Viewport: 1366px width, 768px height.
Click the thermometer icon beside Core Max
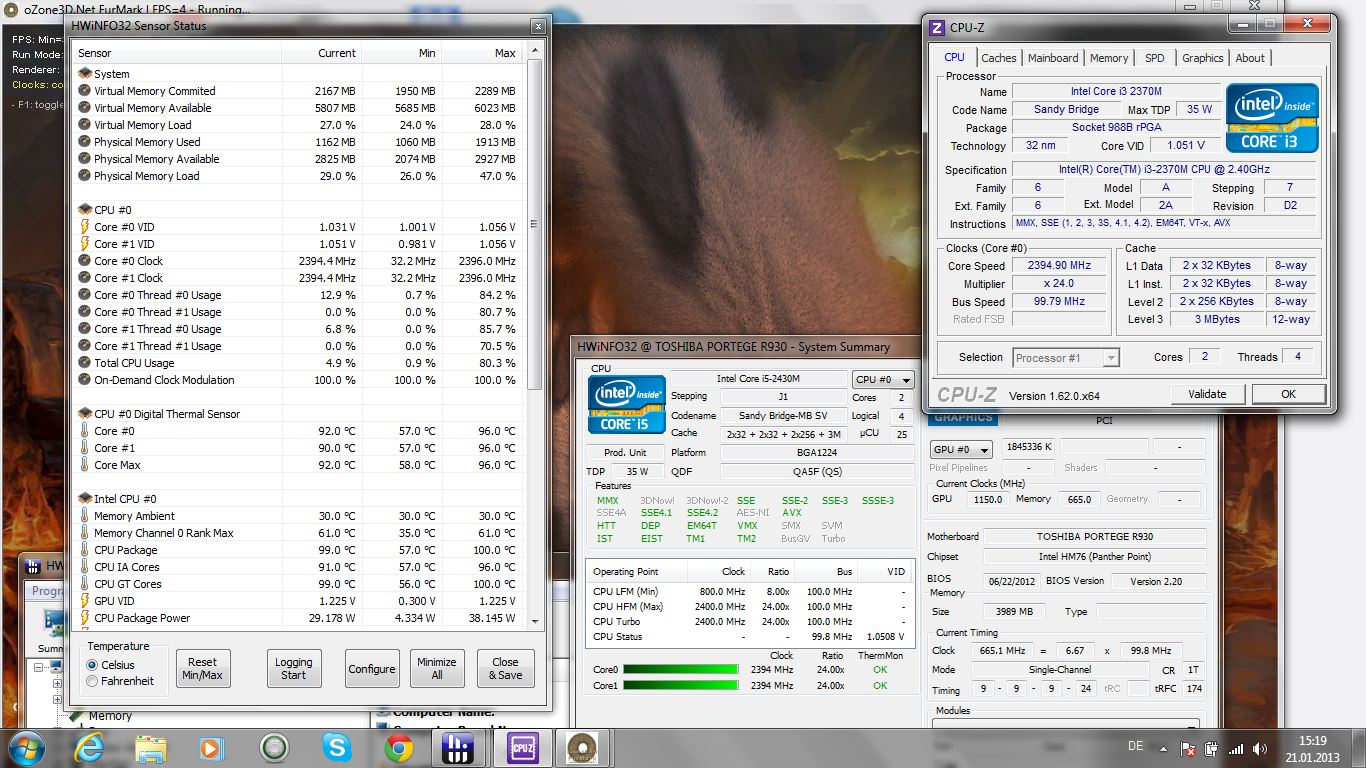click(x=85, y=465)
